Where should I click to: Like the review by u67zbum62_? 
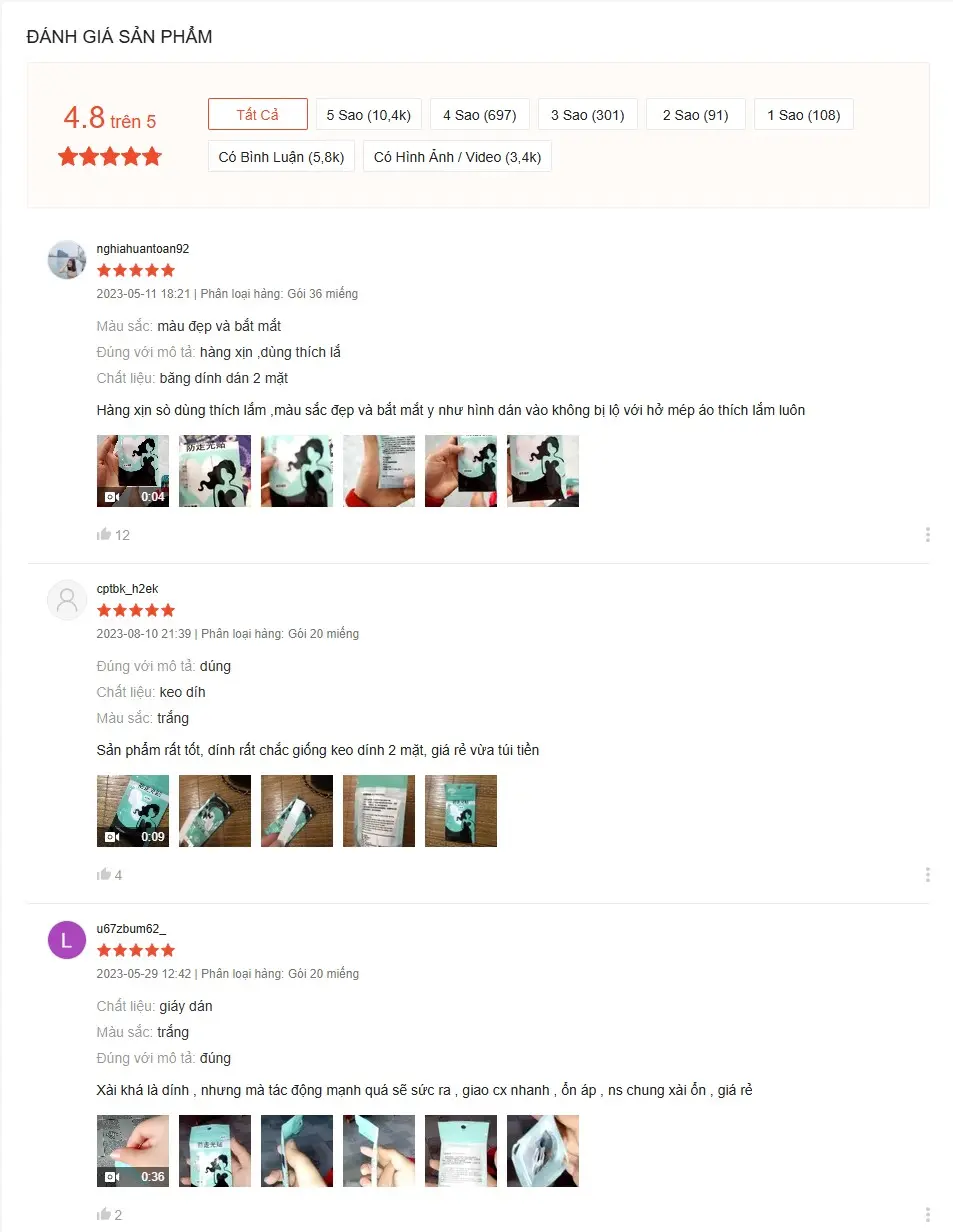(x=104, y=1214)
